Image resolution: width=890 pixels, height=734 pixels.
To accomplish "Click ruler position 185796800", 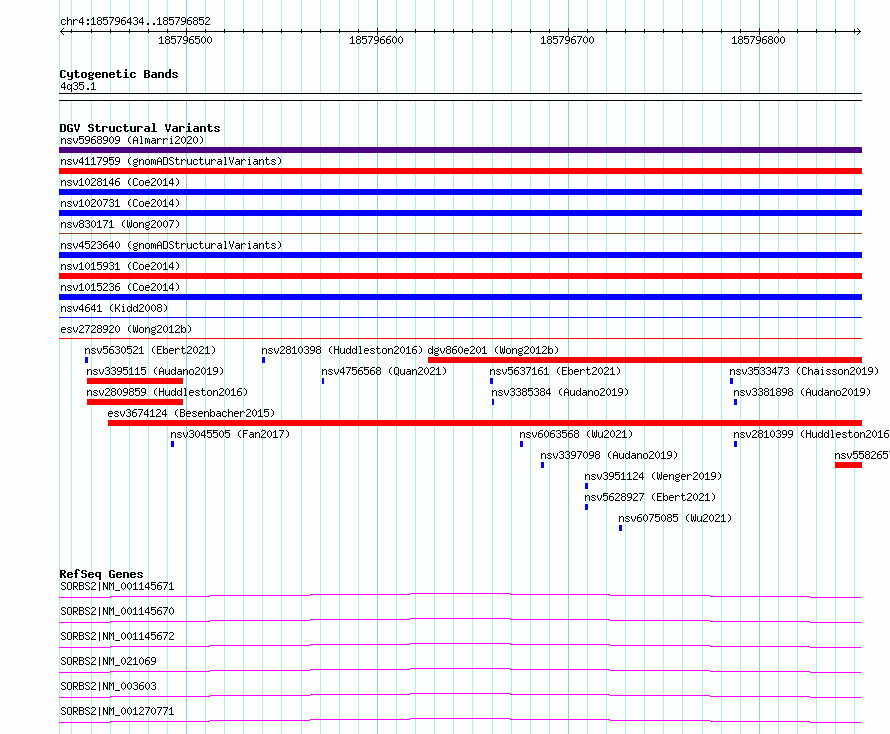I will coord(758,40).
